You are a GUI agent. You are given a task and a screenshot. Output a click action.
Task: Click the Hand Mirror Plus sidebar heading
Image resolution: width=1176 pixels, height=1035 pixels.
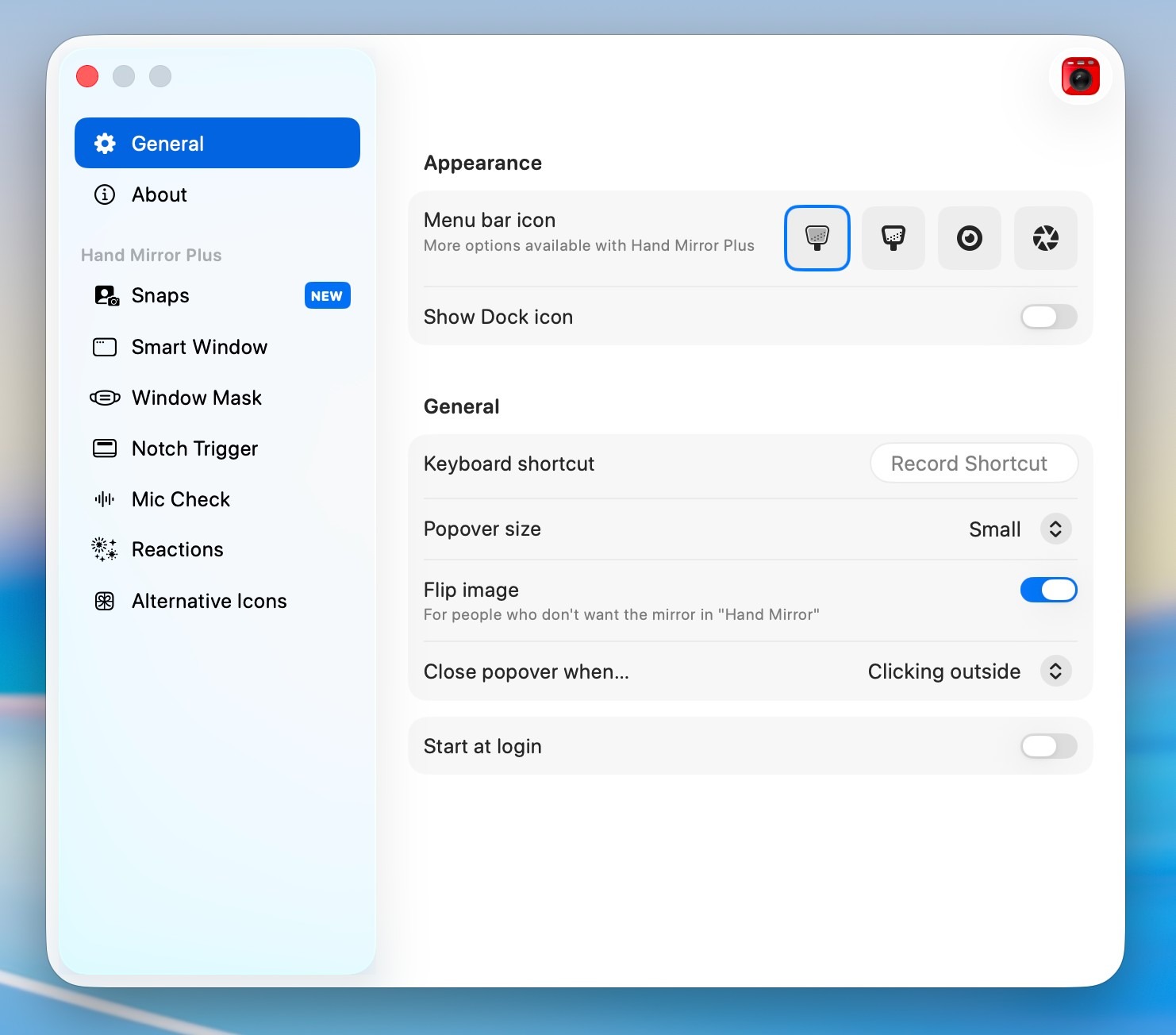[x=151, y=255]
